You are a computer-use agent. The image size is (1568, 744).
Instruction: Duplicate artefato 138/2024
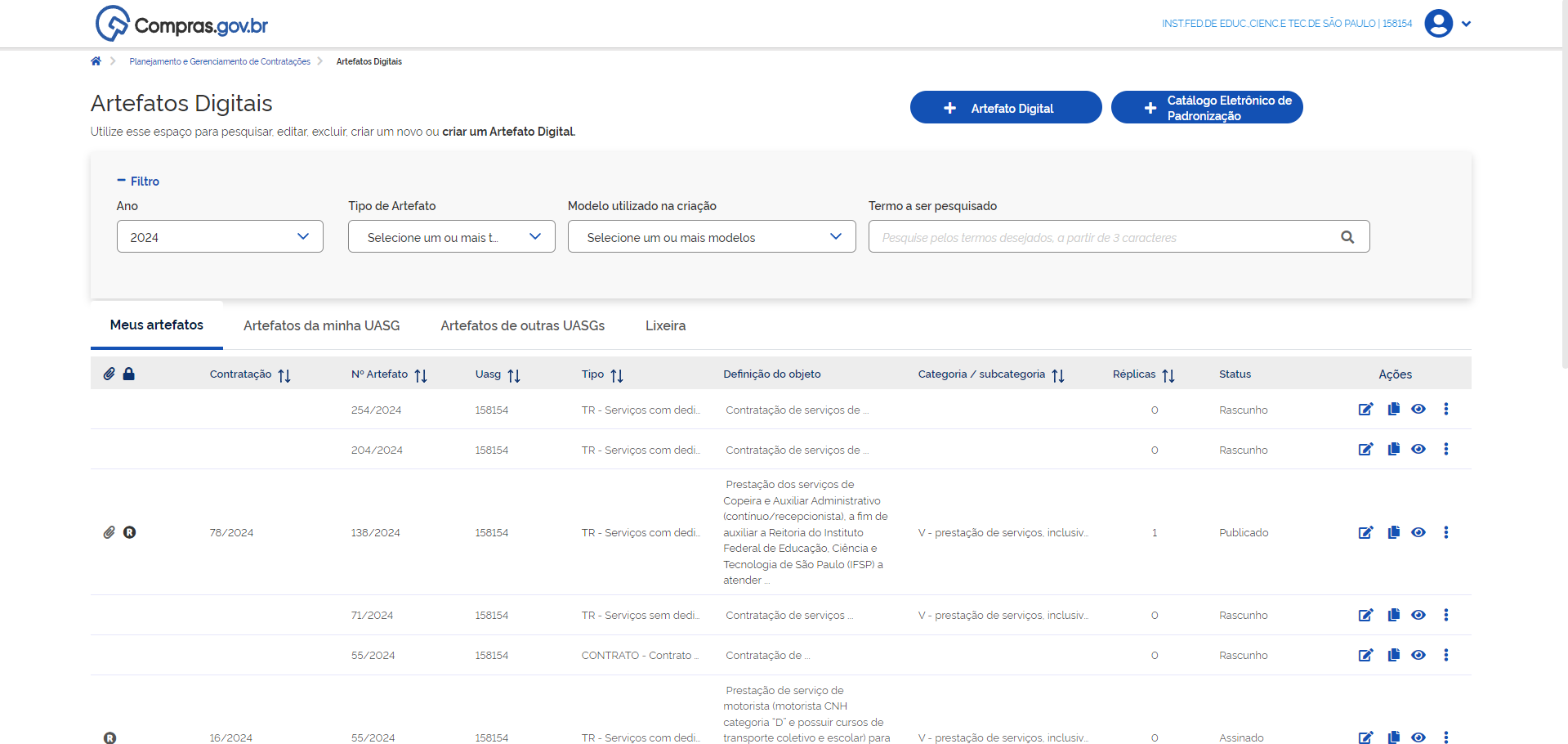[1394, 532]
